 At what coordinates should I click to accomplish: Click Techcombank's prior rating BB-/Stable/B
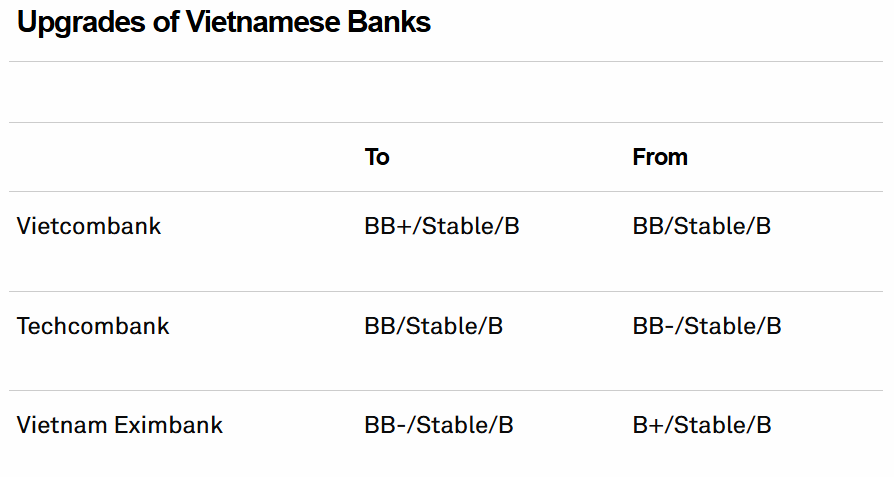pos(707,325)
